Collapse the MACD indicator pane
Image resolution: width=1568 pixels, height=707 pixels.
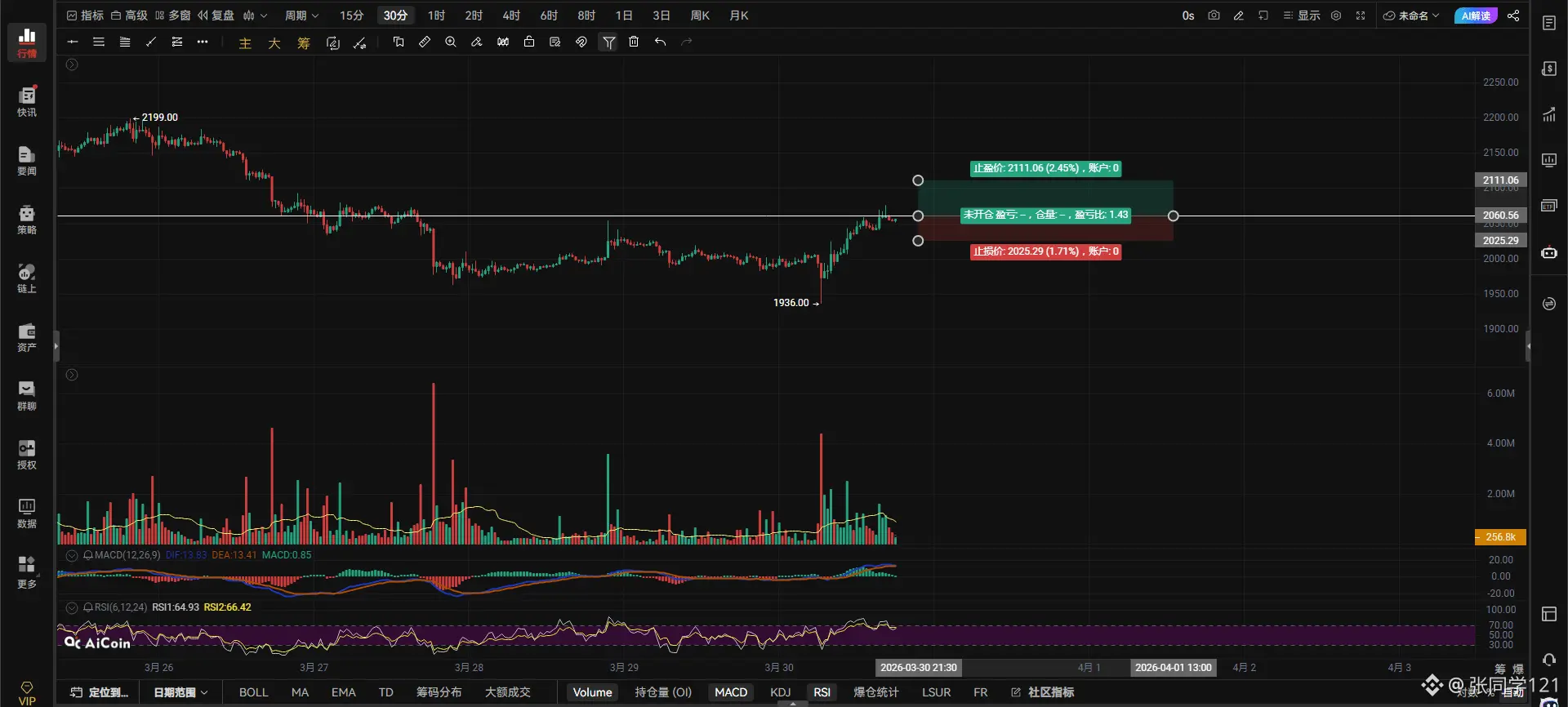tap(72, 555)
